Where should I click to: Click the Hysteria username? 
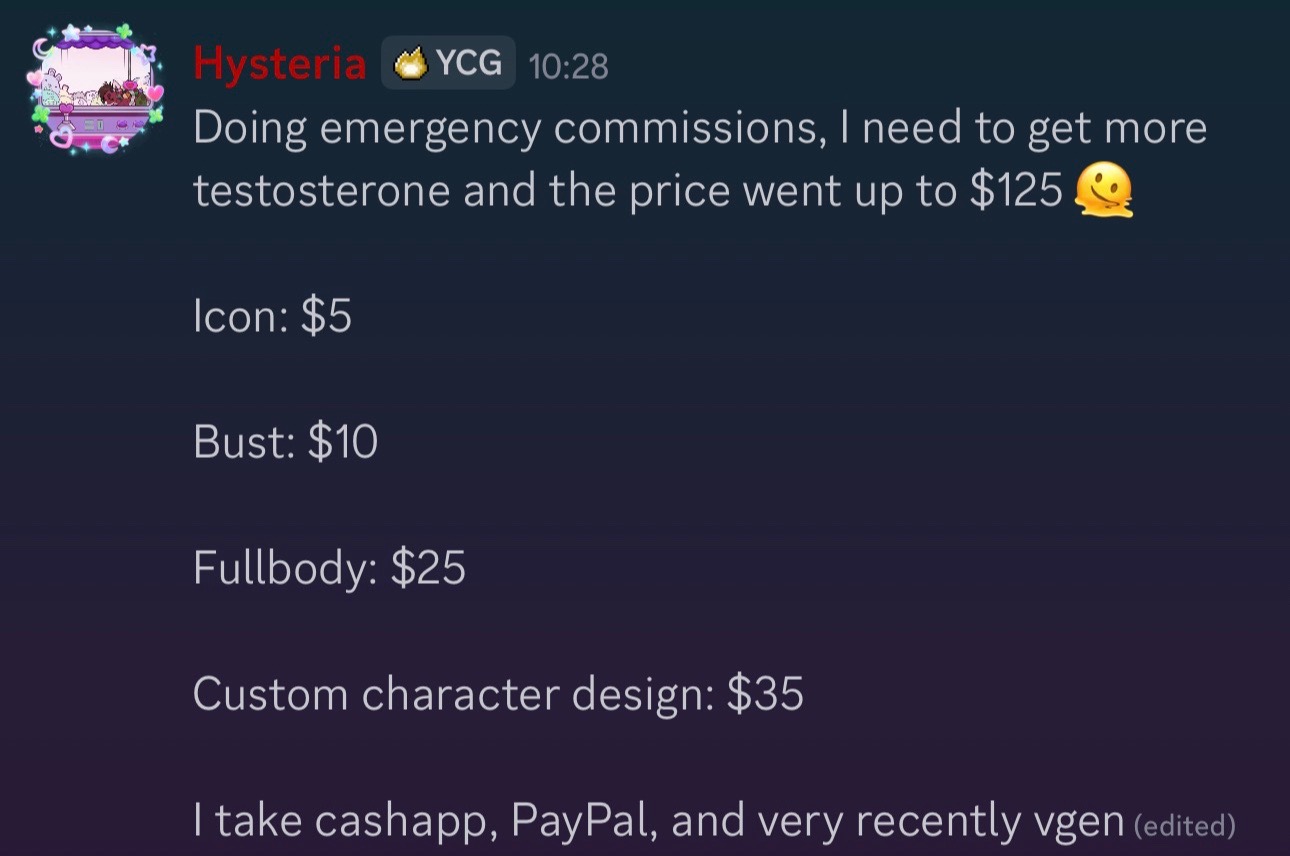pyautogui.click(x=280, y=64)
